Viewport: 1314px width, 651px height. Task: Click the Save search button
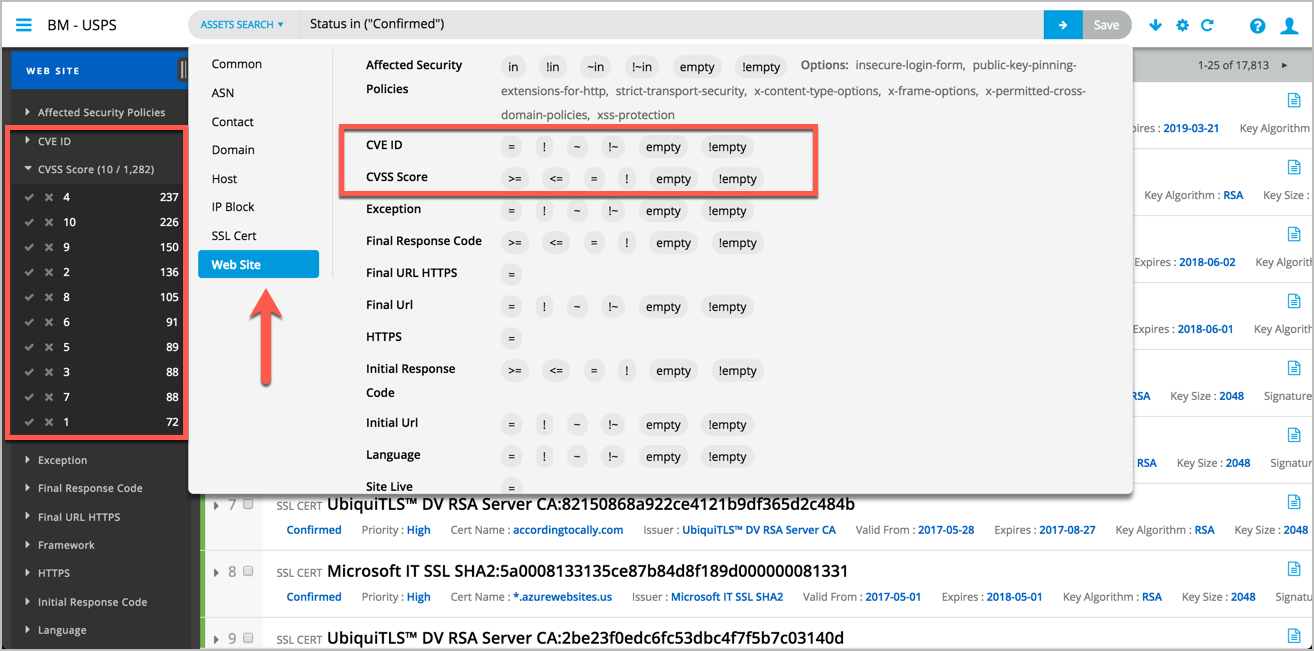point(1106,25)
